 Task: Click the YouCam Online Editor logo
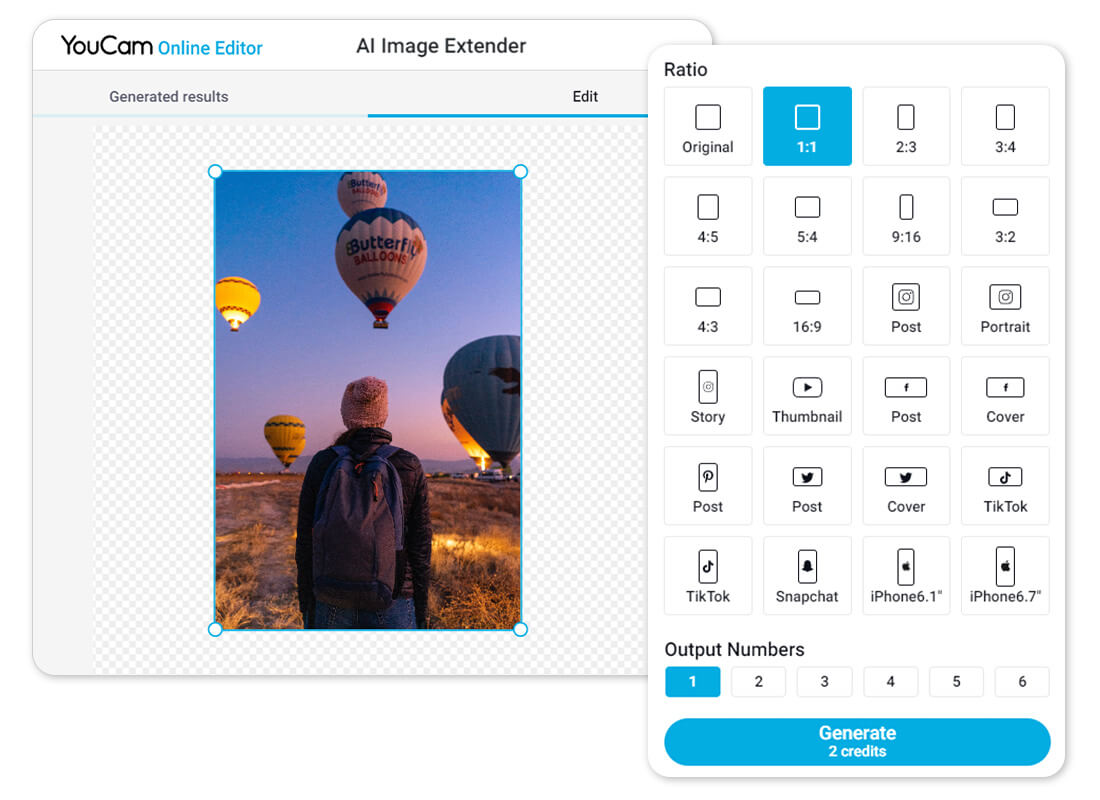pos(161,46)
